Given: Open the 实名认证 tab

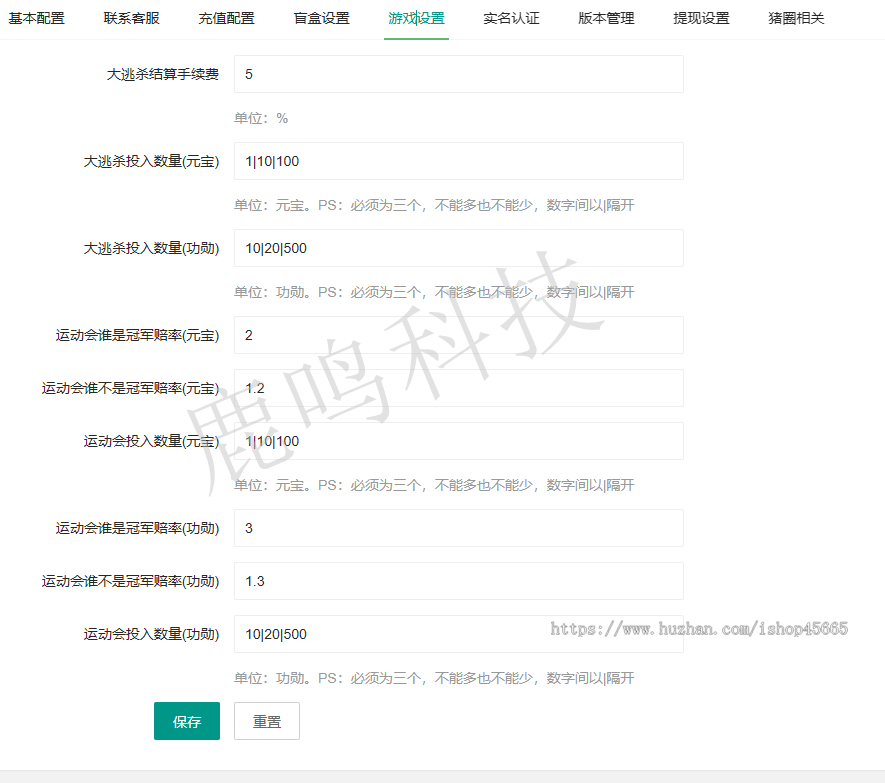Looking at the screenshot, I should 511,19.
